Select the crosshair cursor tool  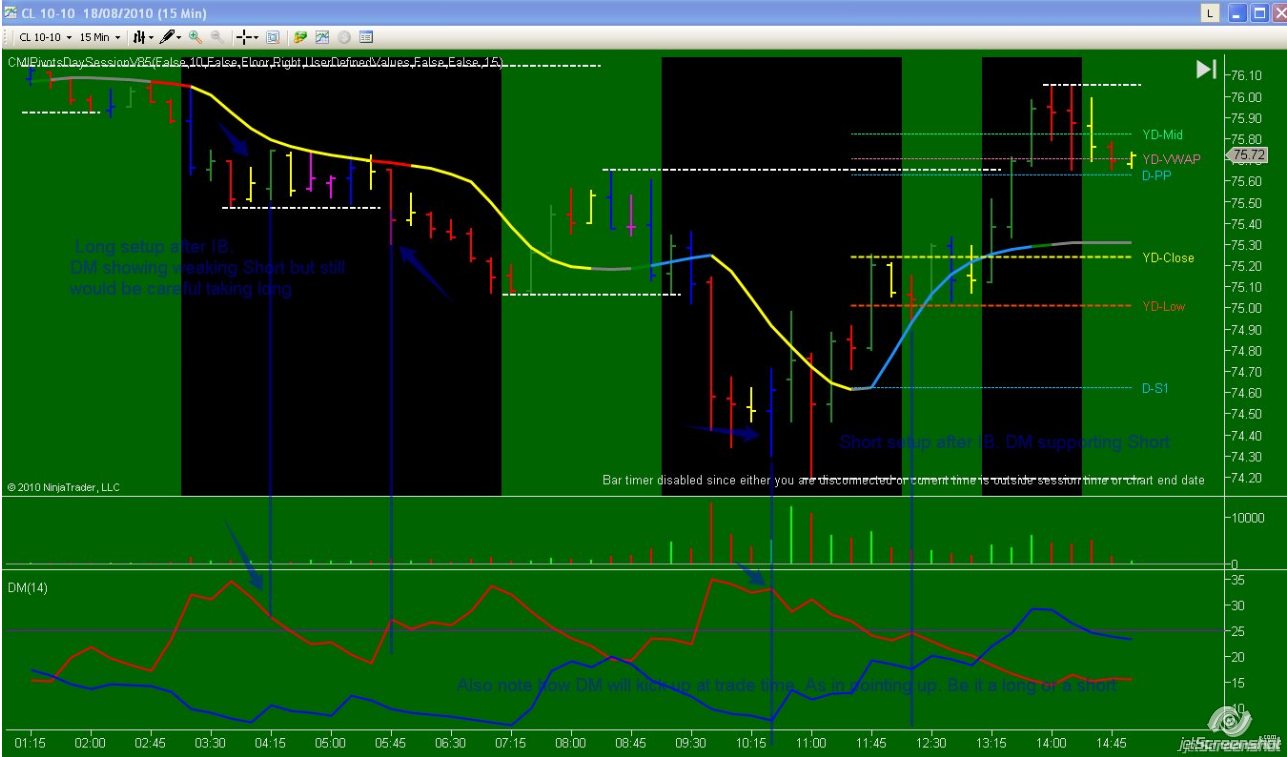244,37
